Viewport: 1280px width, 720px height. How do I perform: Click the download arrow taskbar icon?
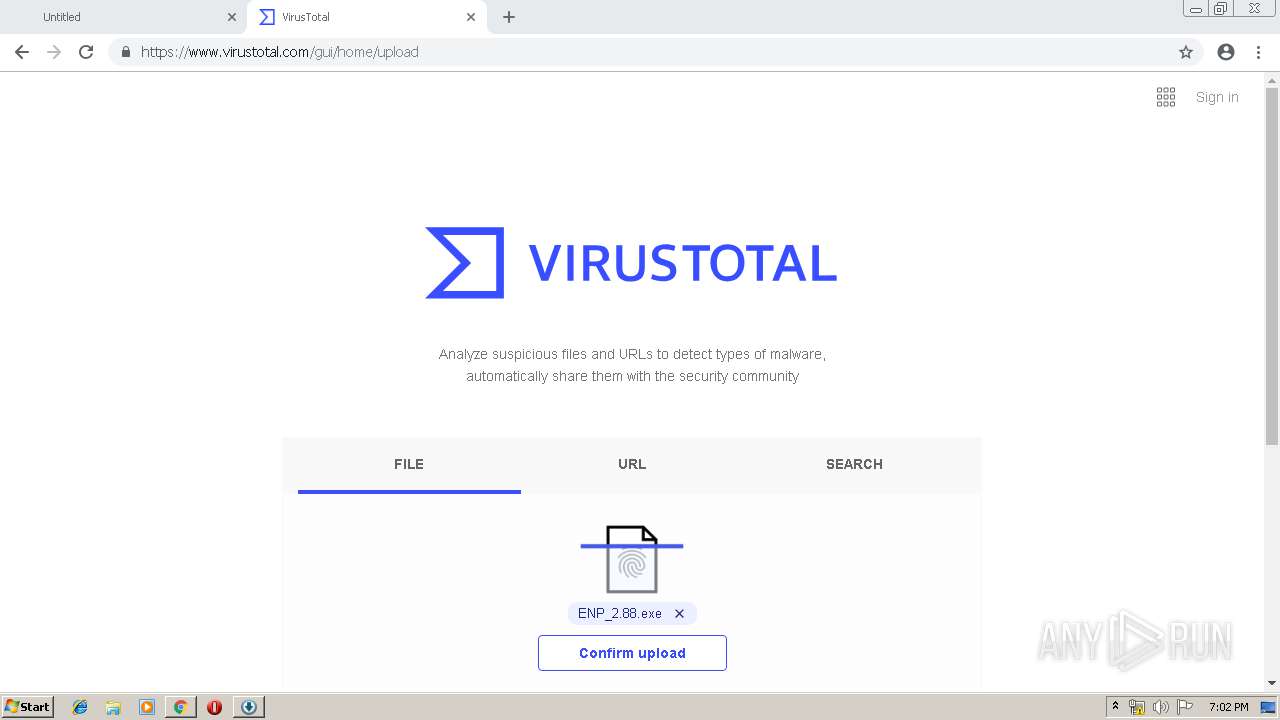click(249, 707)
